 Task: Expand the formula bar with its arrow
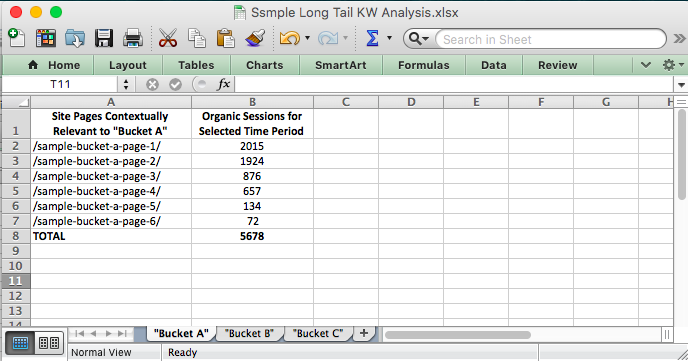(x=681, y=85)
